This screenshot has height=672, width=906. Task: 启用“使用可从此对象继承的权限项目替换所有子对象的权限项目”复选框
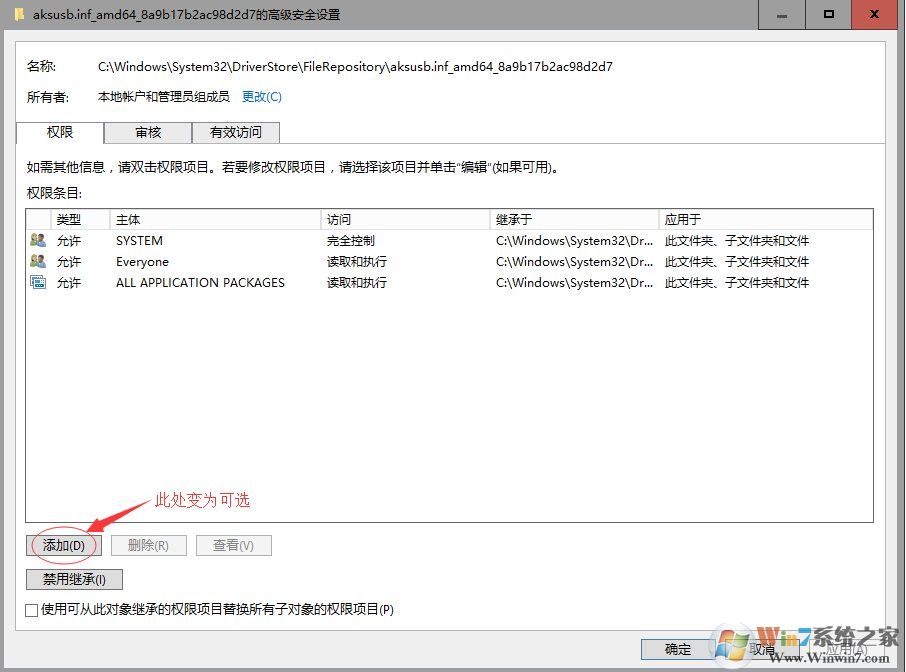(x=31, y=609)
